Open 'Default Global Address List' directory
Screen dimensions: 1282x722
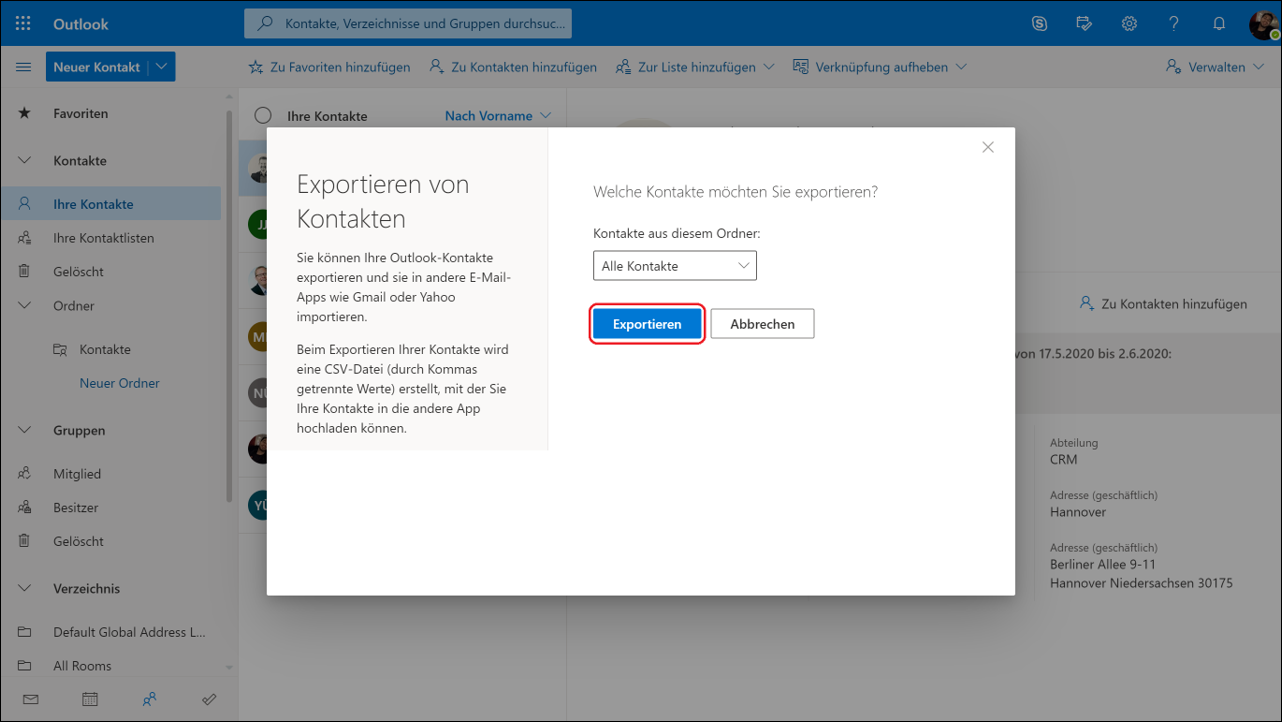128,632
